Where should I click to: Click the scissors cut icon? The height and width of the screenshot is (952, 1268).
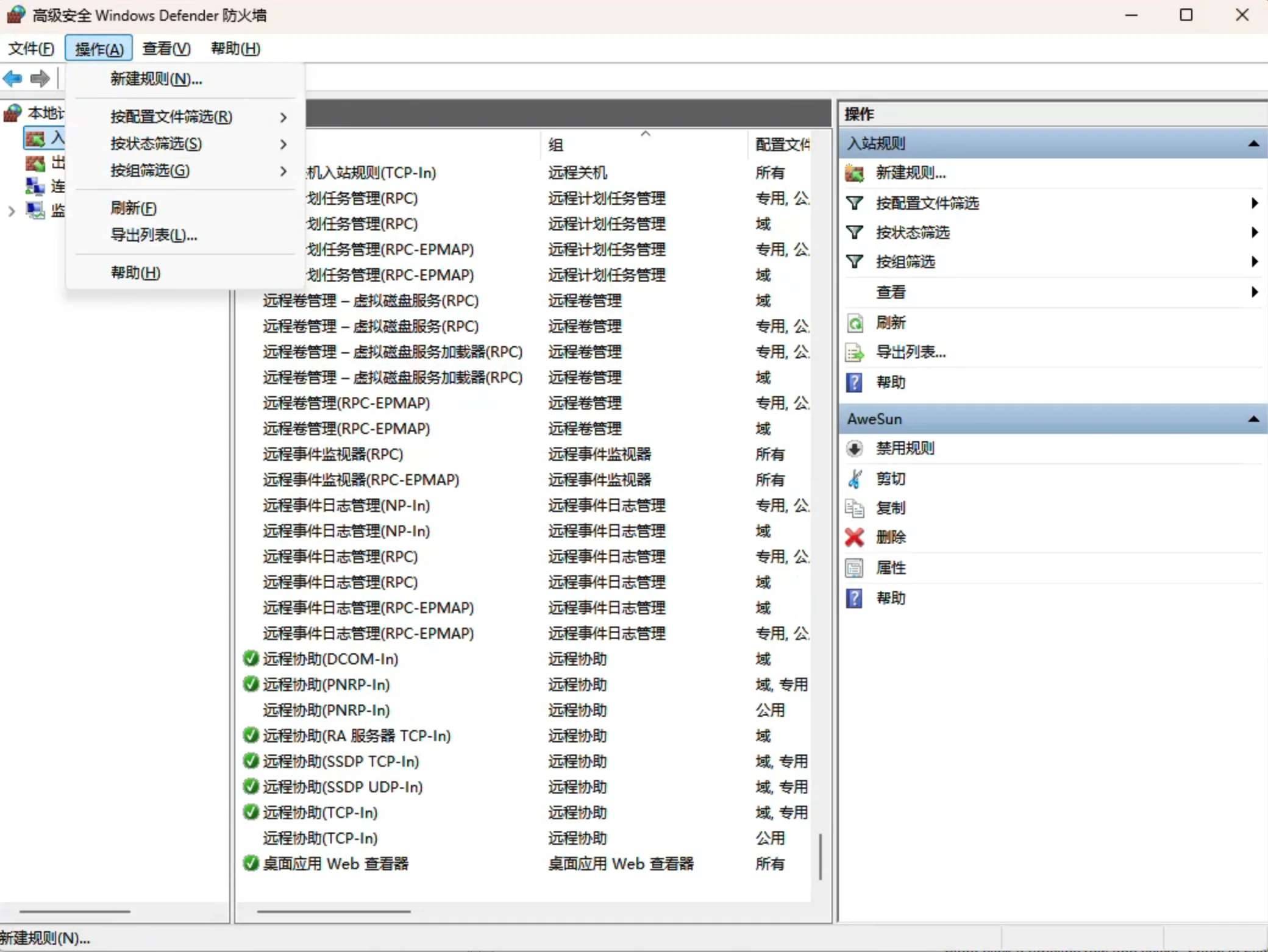pos(855,479)
